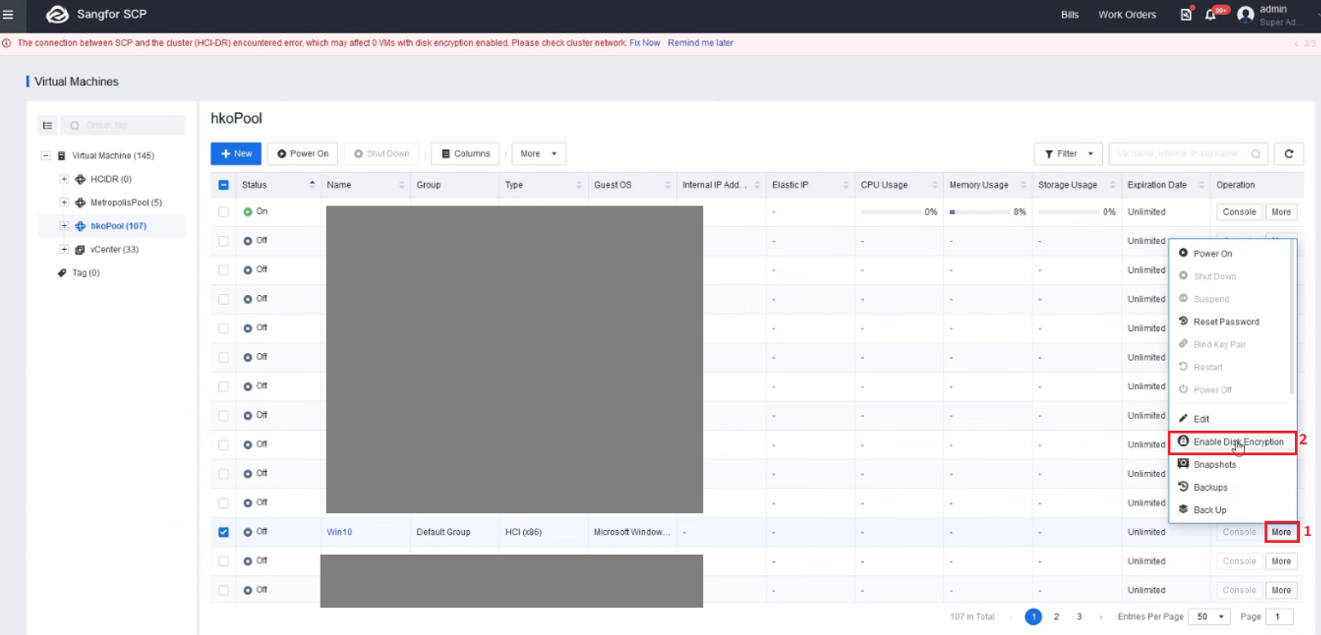This screenshot has height=635, width=1321.
Task: Collapse the Virtual Machine (145) tree
Action: [x=45, y=156]
